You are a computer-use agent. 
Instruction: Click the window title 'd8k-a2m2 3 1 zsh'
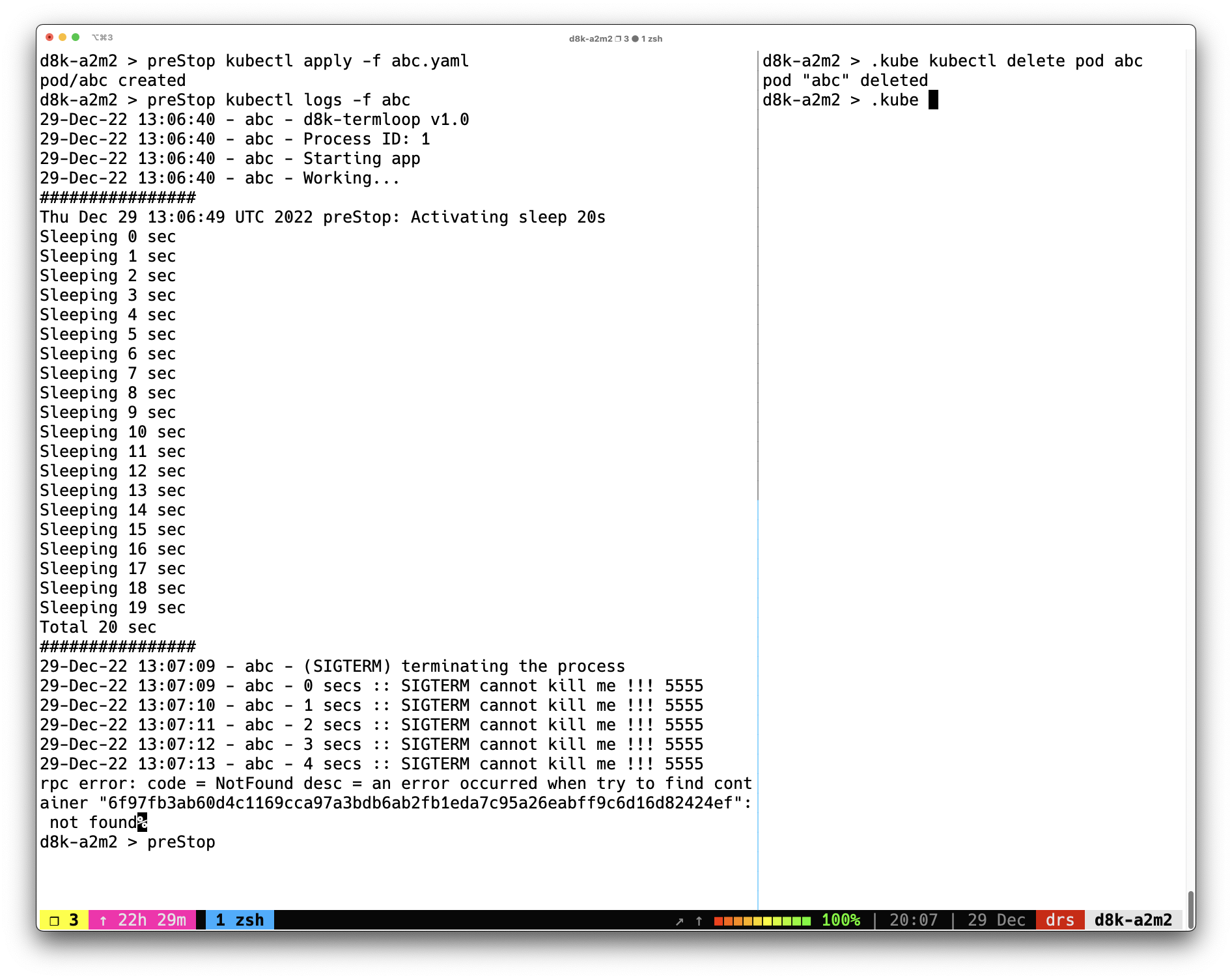pyautogui.click(x=615, y=38)
